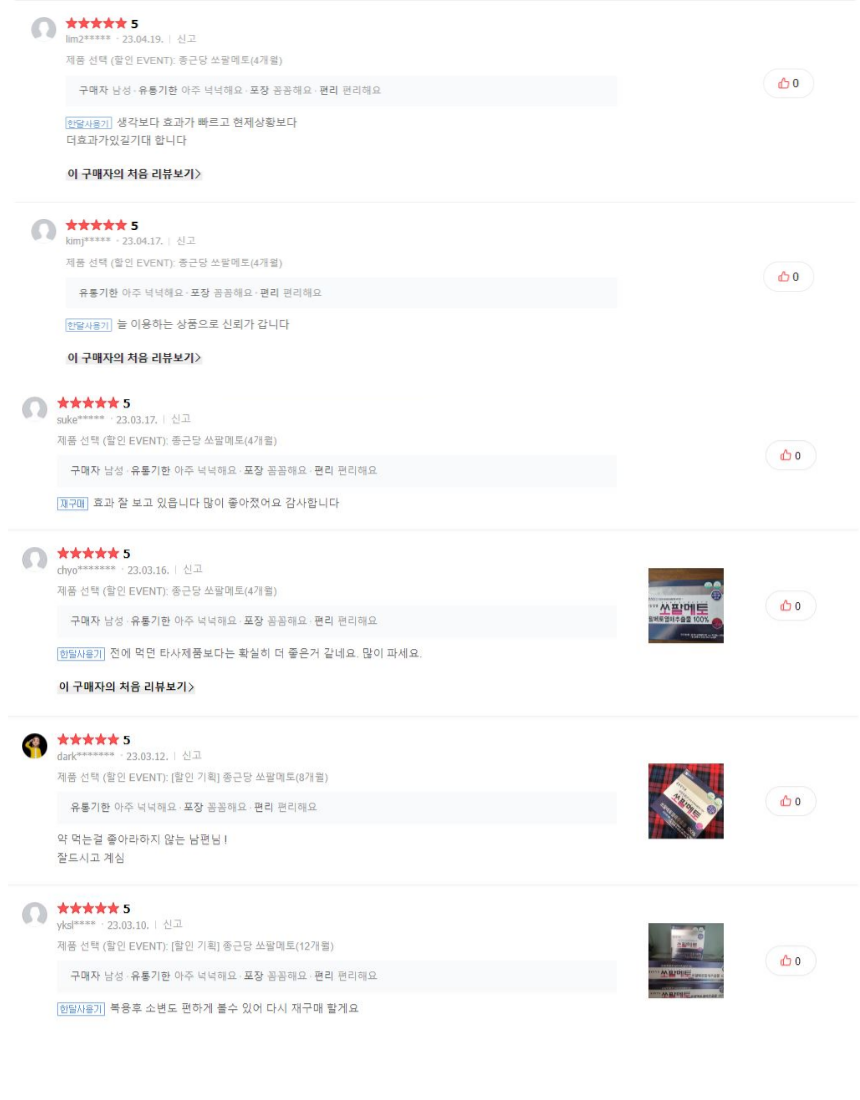The height and width of the screenshot is (1100, 860).
Task: Report the lim2***** review via 신고
Action: [x=186, y=39]
